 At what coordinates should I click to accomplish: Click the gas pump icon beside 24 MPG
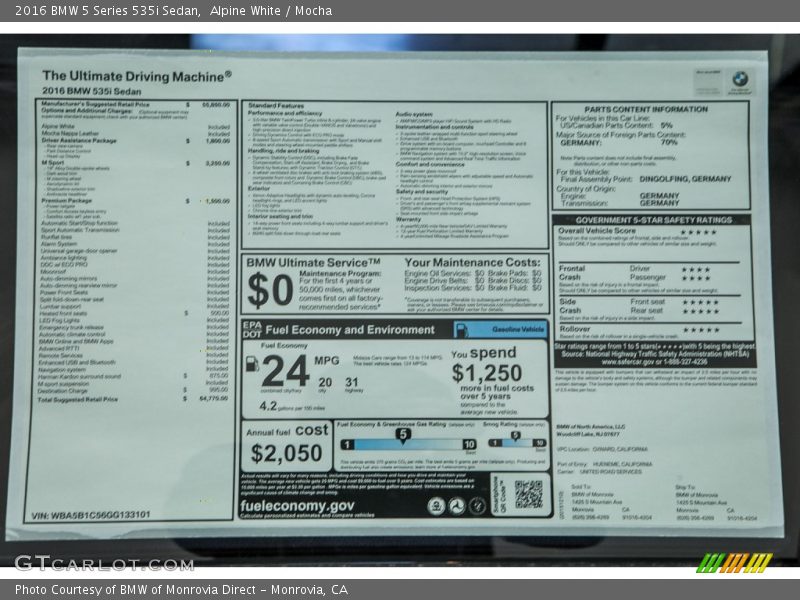(253, 364)
